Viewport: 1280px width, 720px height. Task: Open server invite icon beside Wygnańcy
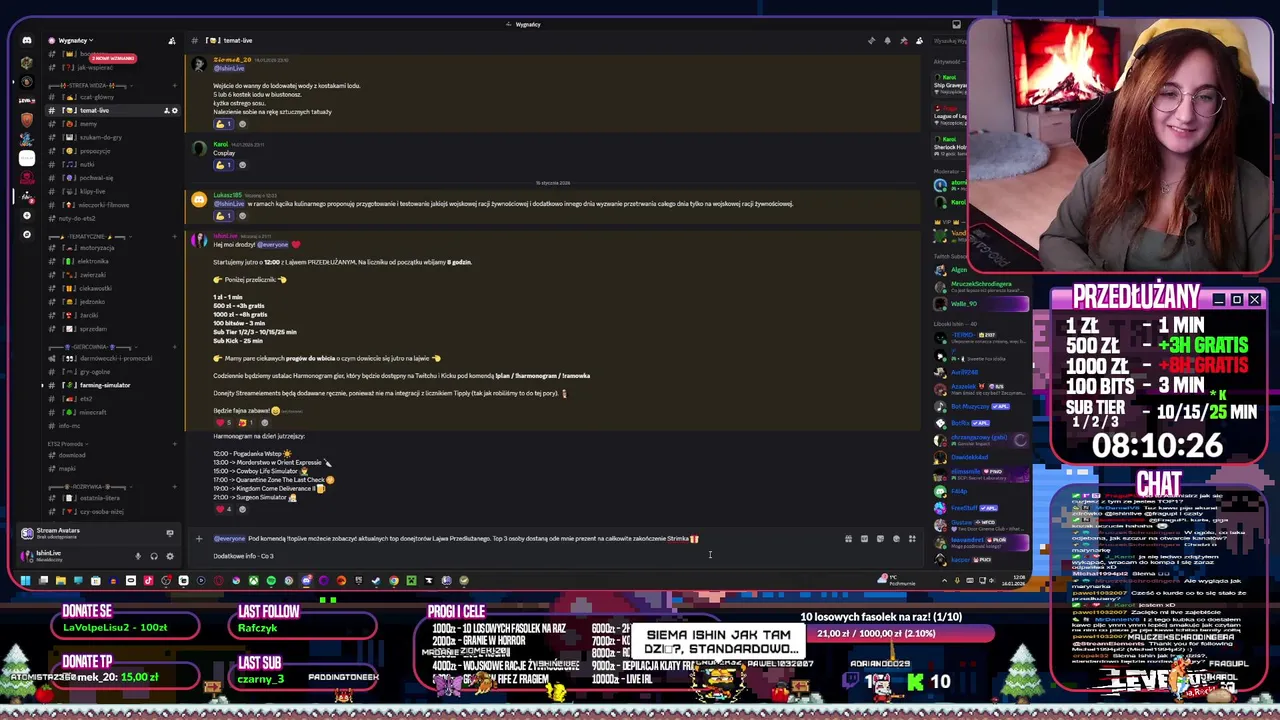click(171, 41)
